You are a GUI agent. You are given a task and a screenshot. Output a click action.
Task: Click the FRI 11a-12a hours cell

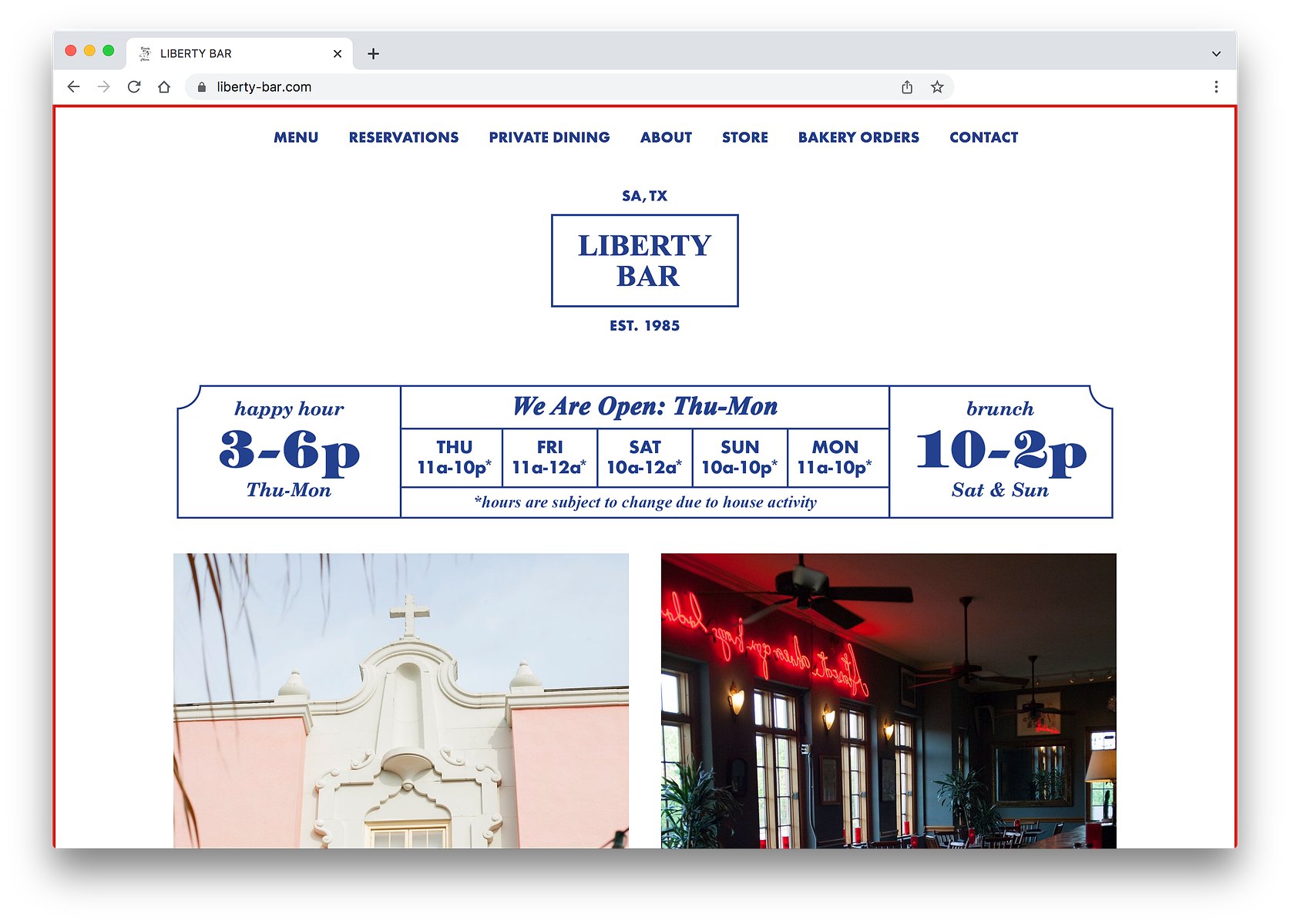(x=549, y=458)
